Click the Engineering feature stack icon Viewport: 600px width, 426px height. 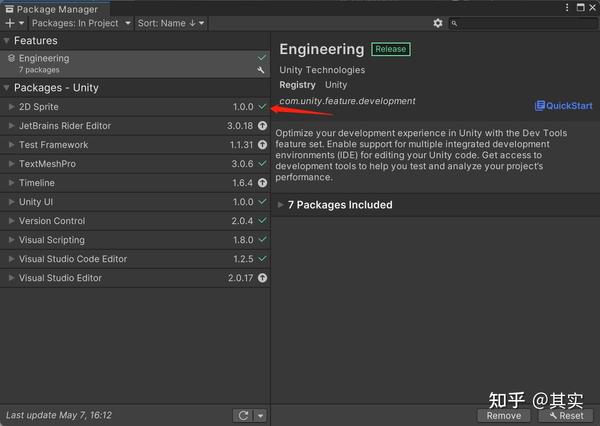[12, 59]
